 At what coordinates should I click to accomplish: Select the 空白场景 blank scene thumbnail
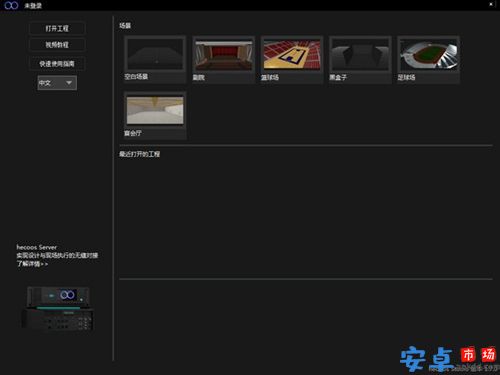[x=155, y=59]
